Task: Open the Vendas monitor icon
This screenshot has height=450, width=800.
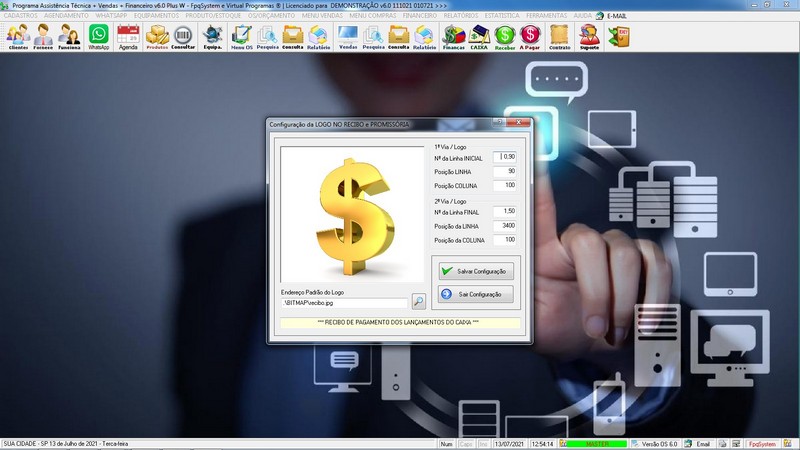Action: 348,37
